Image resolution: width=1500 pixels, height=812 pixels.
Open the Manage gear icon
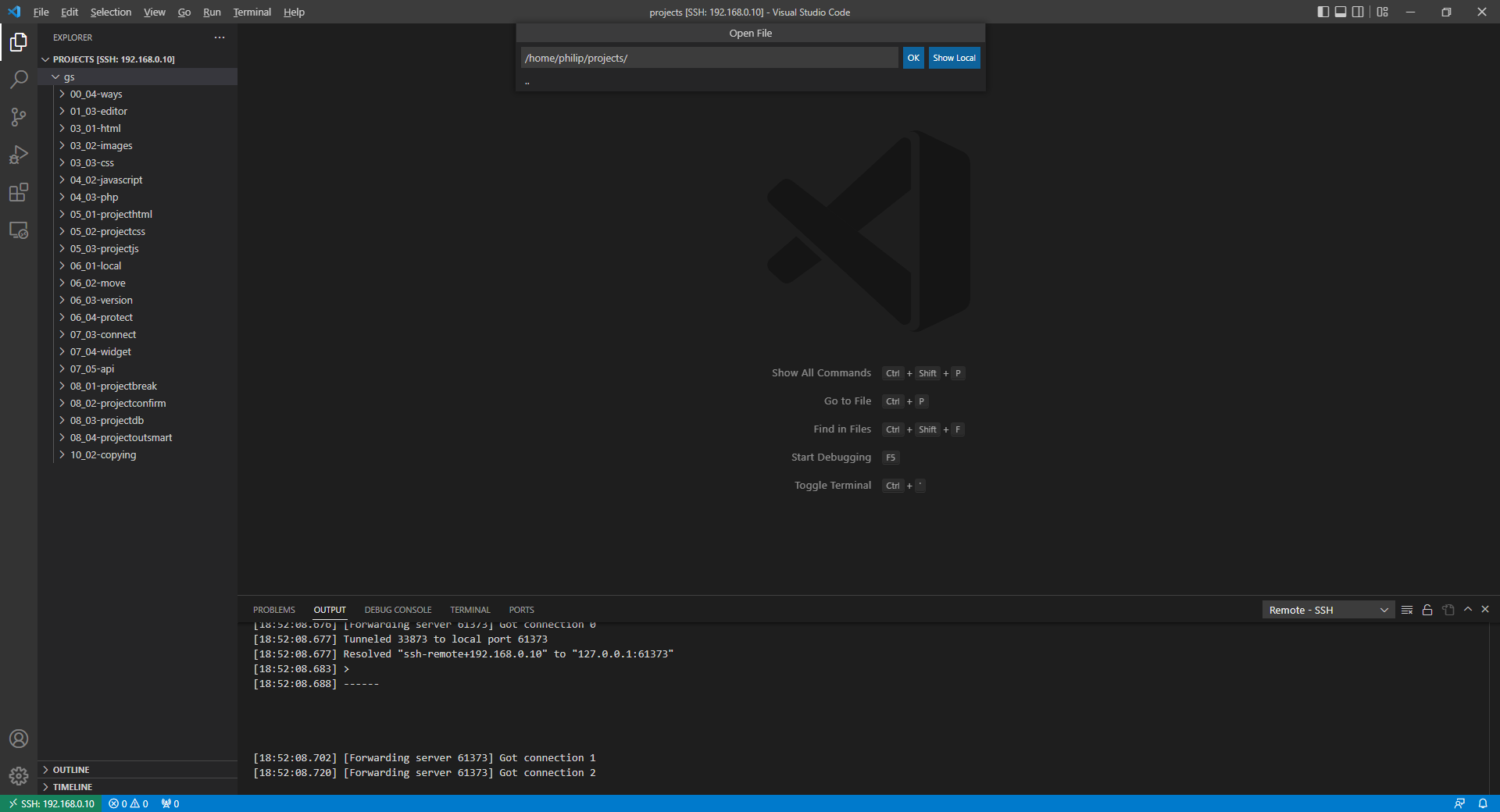(x=19, y=776)
